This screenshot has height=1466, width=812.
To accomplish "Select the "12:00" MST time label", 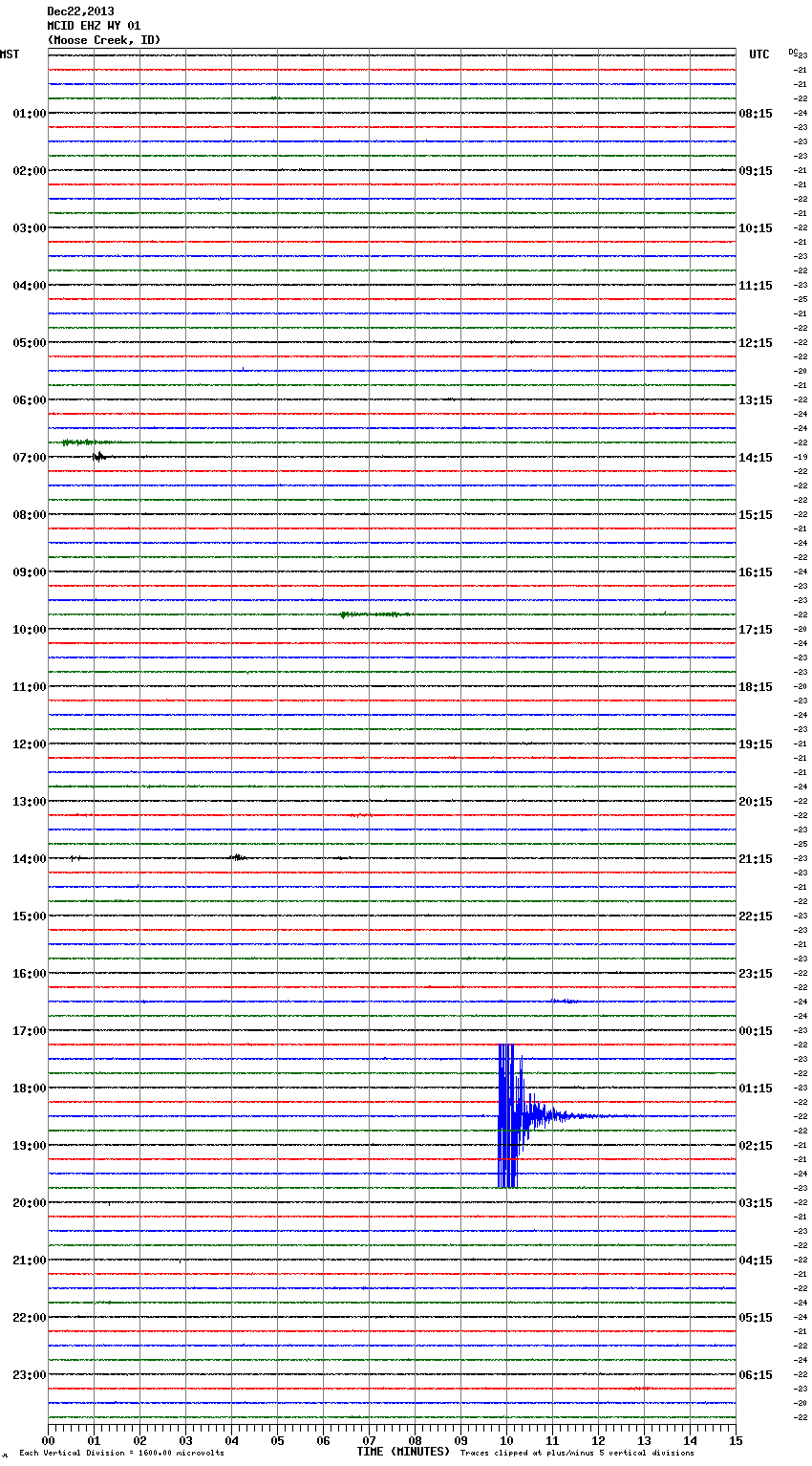I will [29, 744].
